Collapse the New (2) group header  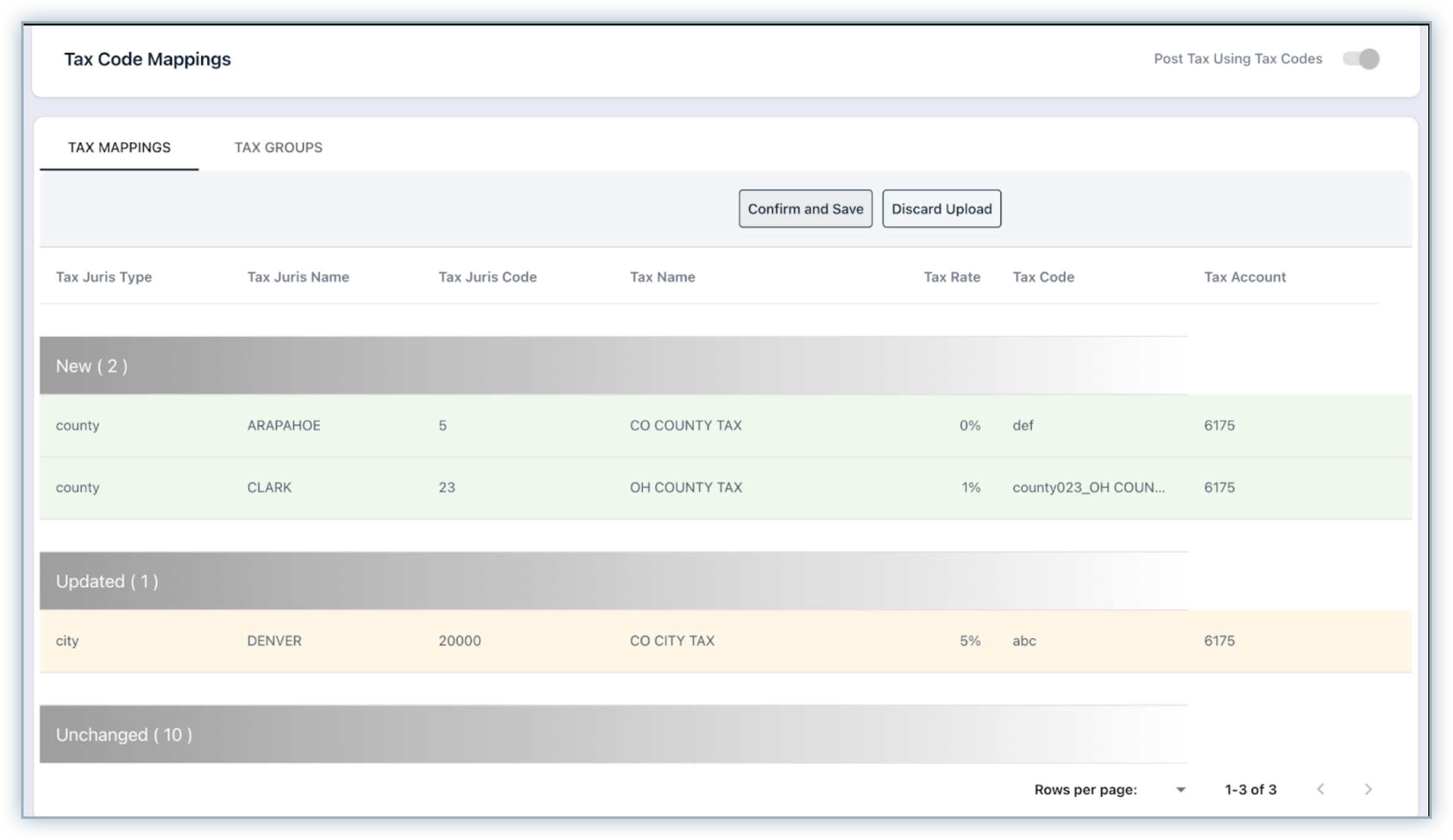coord(92,366)
